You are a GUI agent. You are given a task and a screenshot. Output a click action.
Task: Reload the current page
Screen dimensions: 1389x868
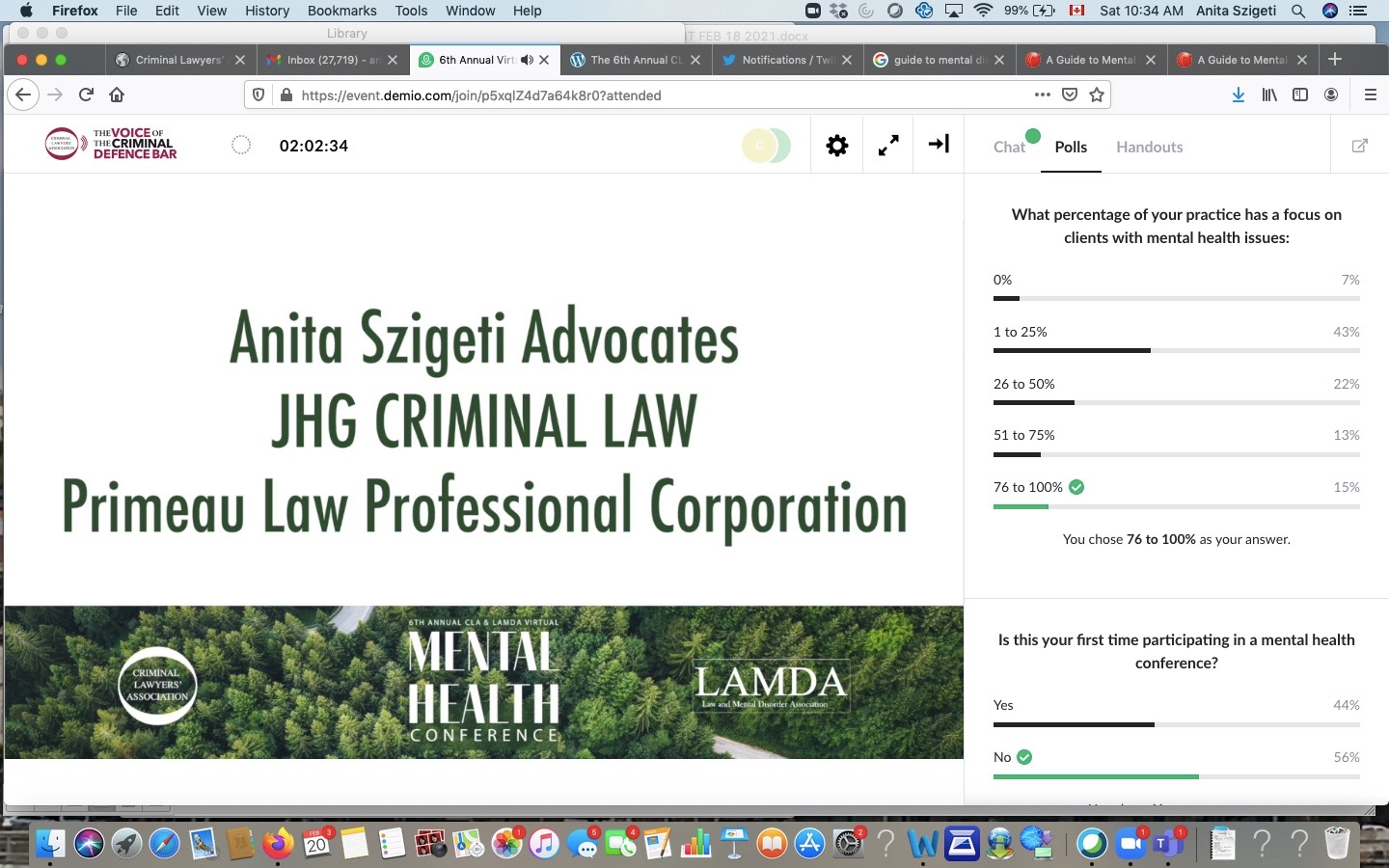[x=86, y=95]
